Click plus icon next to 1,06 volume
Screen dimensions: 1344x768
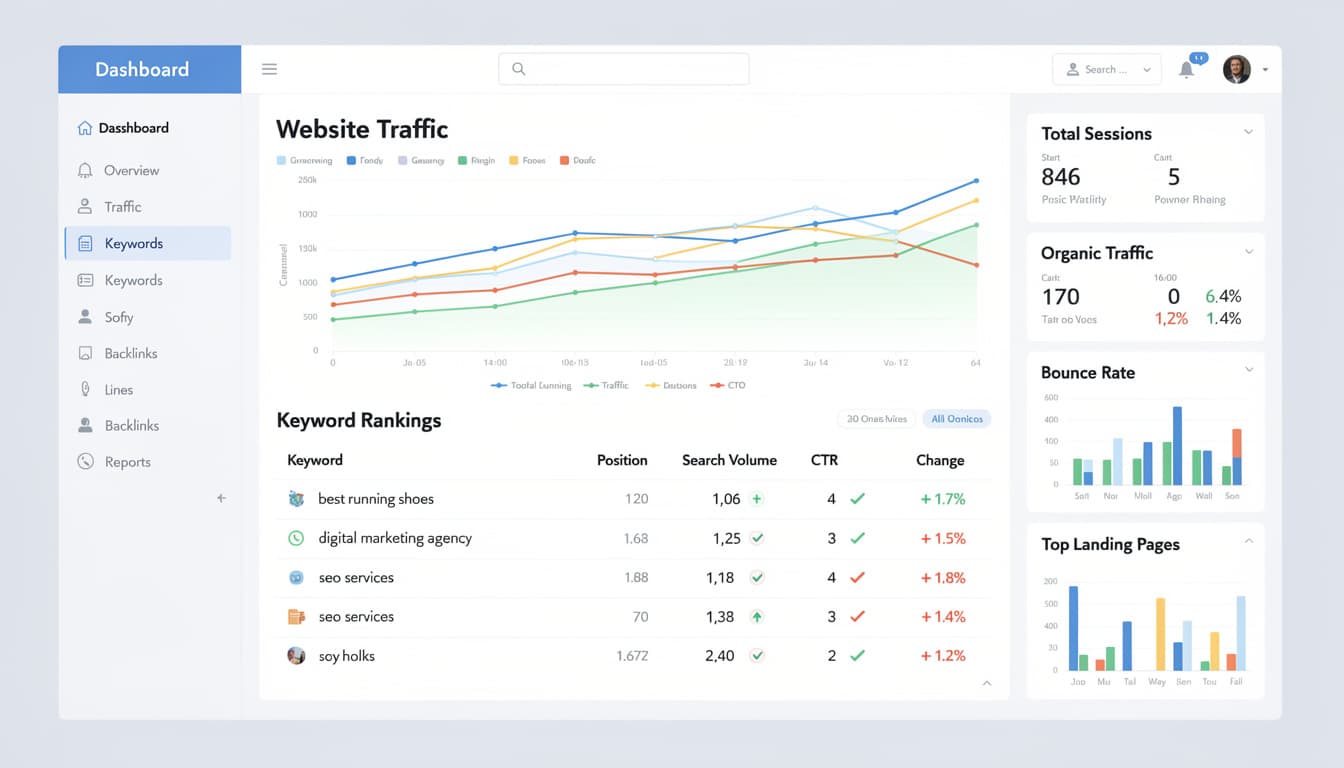[x=757, y=498]
